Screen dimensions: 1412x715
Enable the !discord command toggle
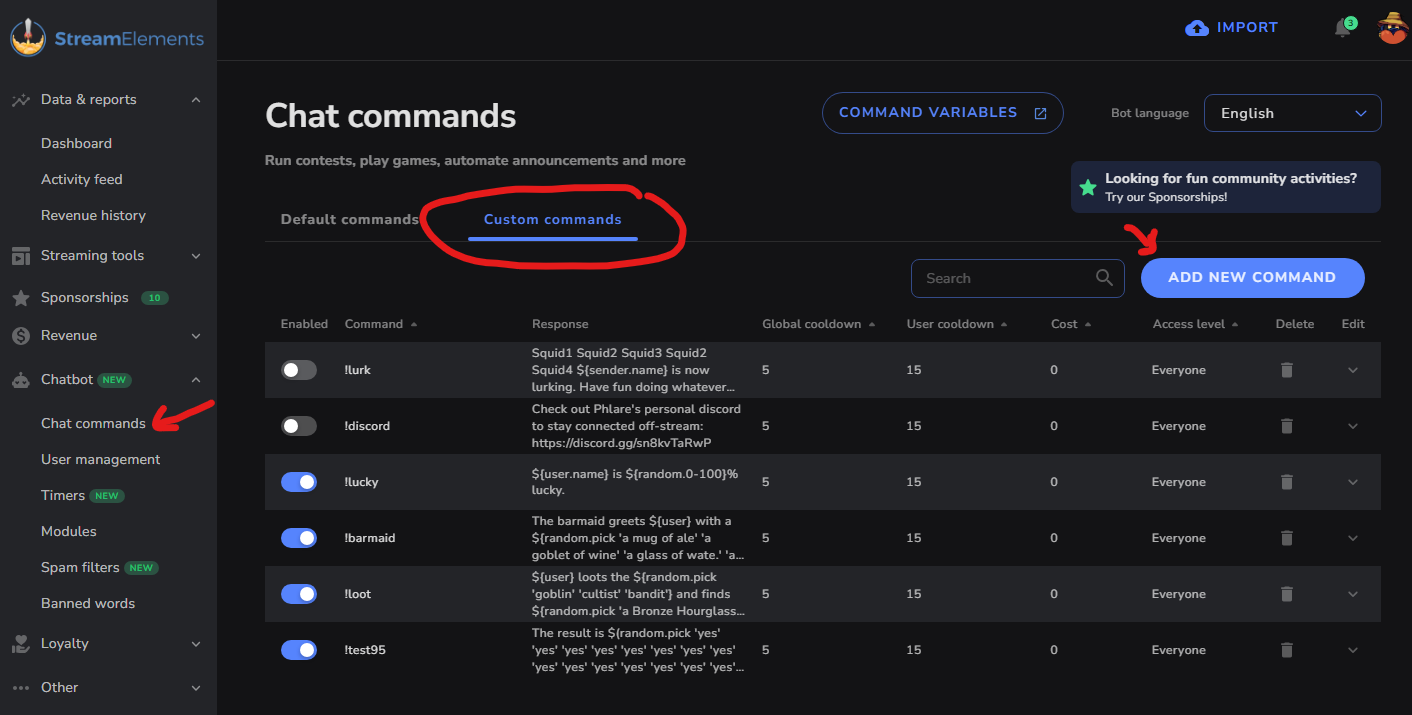tap(299, 426)
